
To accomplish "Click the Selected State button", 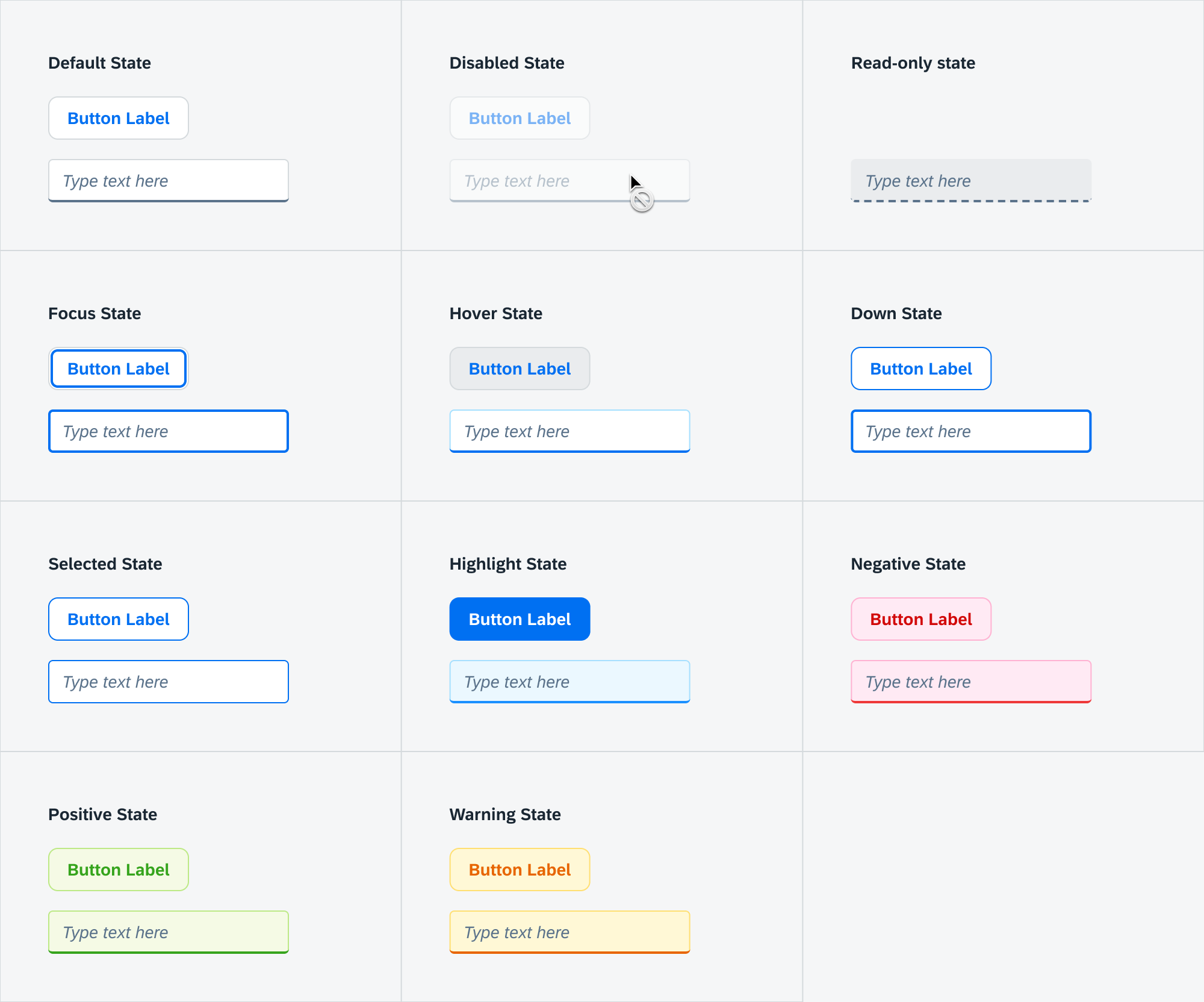I will tap(119, 619).
